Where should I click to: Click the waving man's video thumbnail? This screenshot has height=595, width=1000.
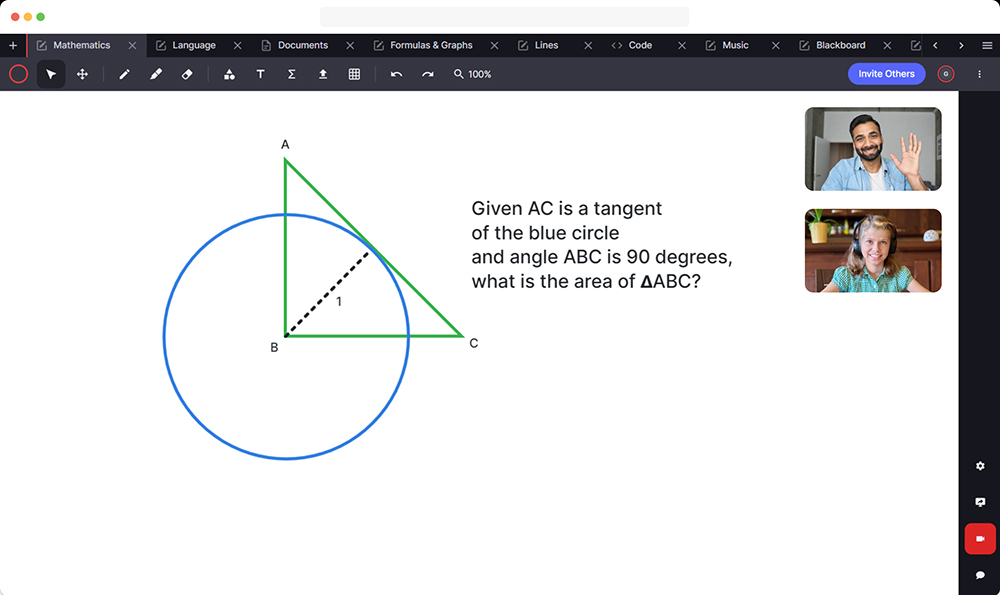[x=872, y=149]
